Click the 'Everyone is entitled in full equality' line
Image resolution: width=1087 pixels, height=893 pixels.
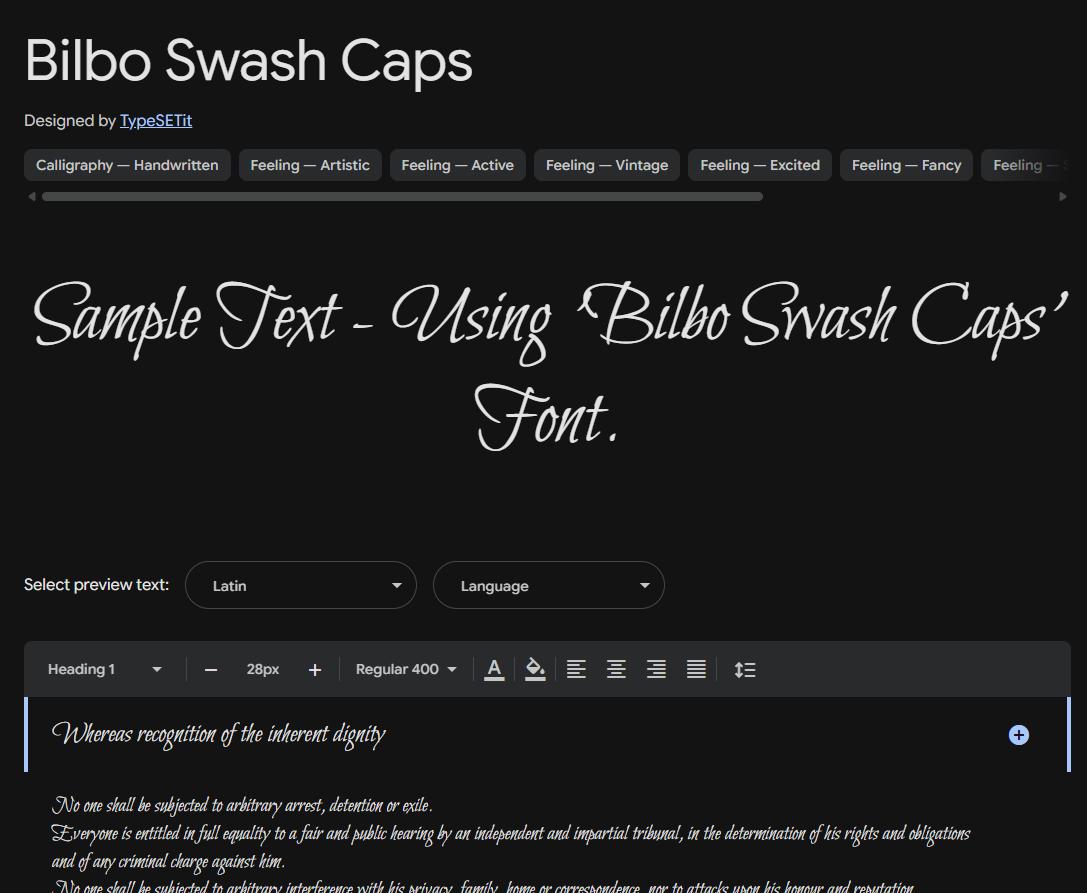click(511, 833)
